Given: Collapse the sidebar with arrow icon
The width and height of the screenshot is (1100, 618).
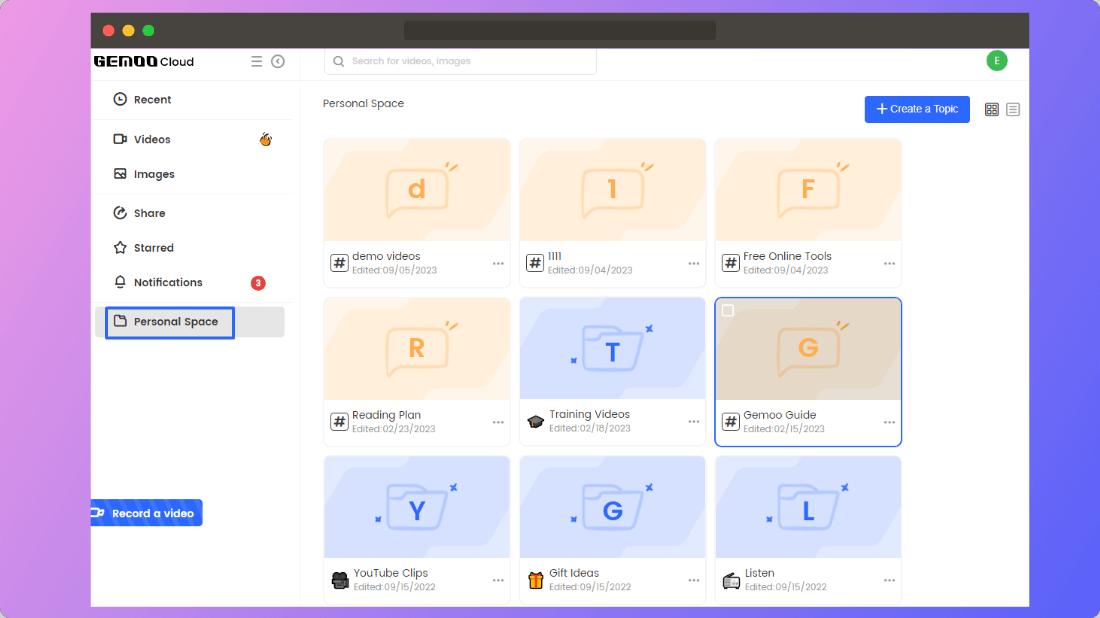Looking at the screenshot, I should pos(278,62).
